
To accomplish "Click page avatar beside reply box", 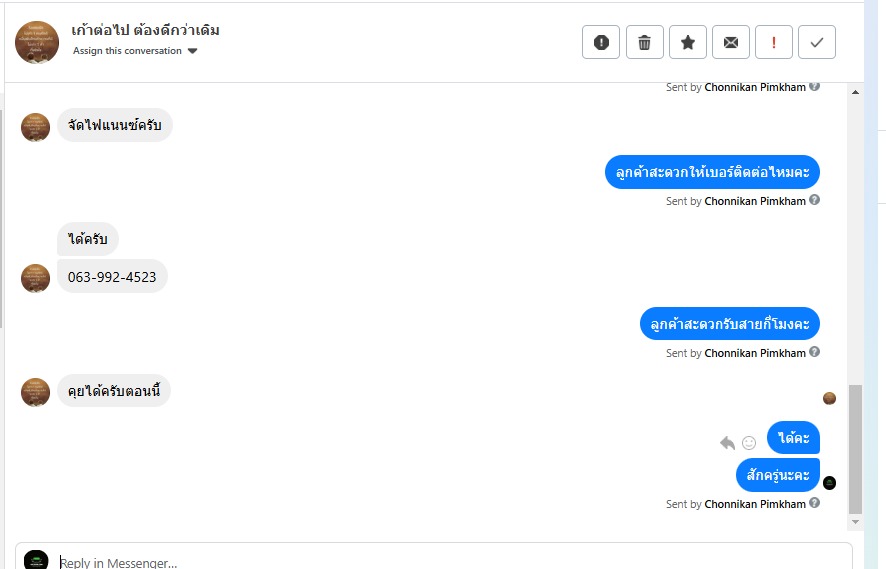I will coord(36,560).
